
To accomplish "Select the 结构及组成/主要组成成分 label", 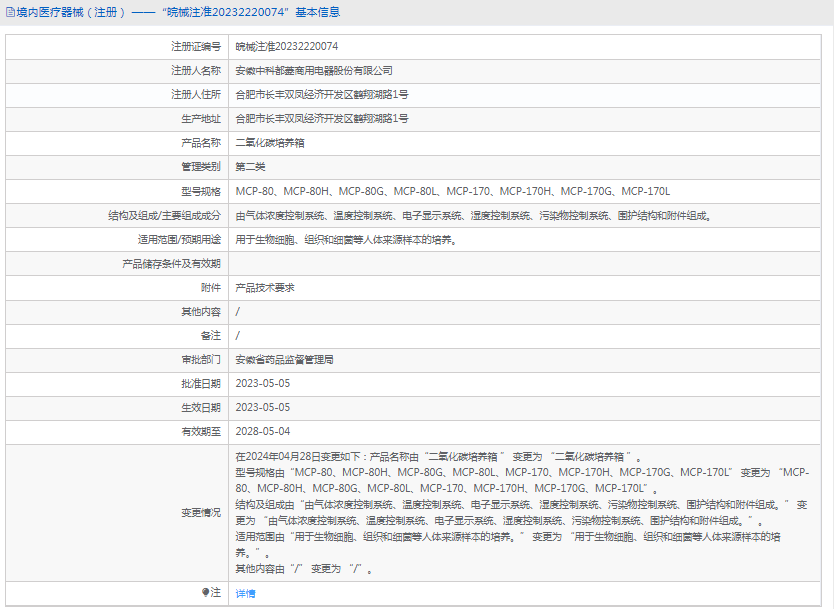I will [x=164, y=216].
